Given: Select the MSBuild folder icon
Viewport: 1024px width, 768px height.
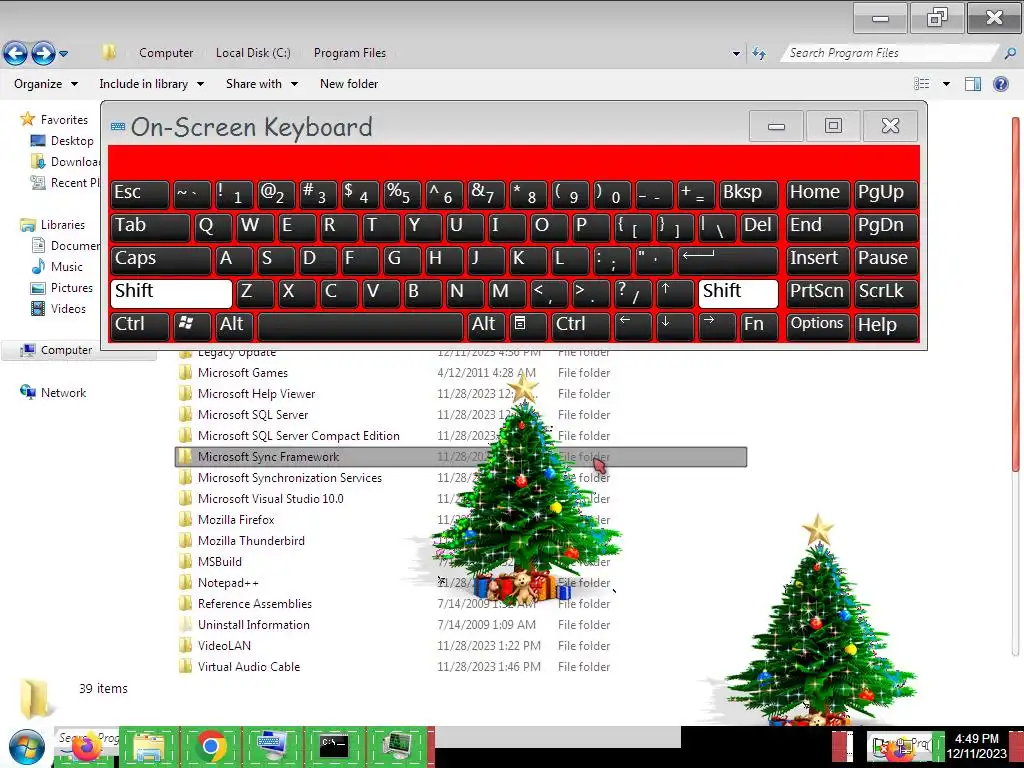Looking at the screenshot, I should click(x=185, y=562).
